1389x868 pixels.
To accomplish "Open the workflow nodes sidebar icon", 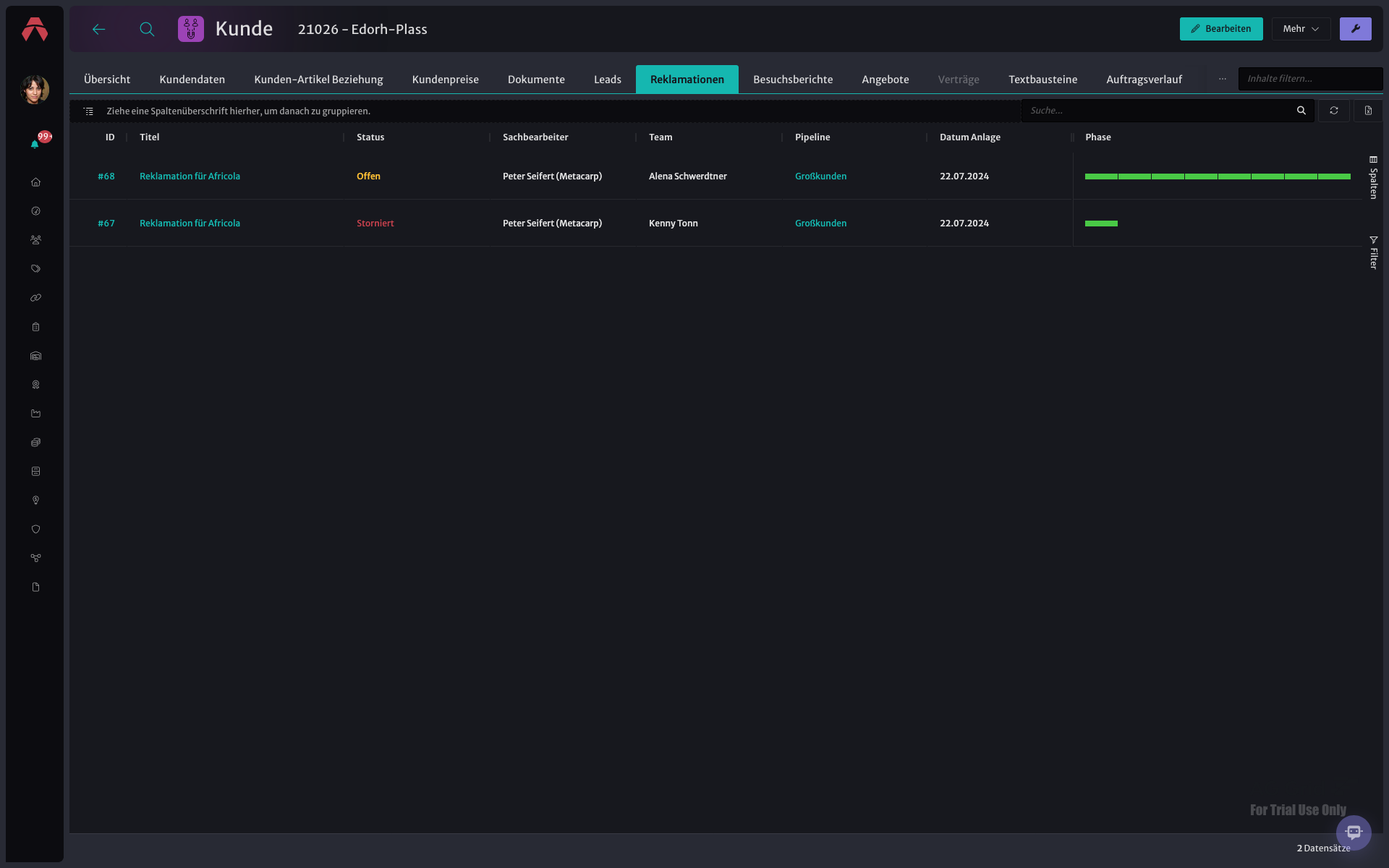I will coord(35,558).
